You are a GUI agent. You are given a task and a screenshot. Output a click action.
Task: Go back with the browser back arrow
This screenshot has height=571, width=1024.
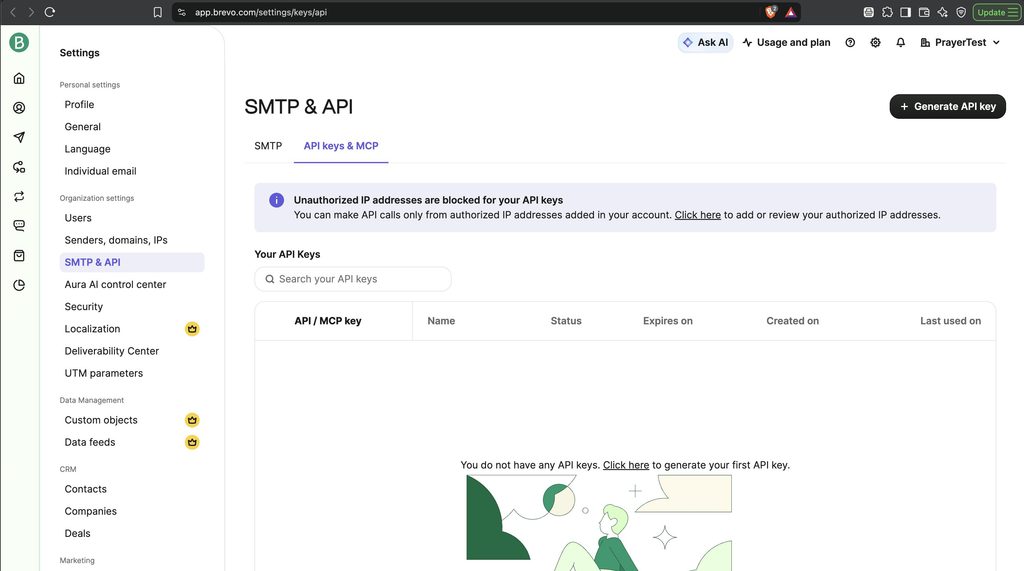click(x=12, y=12)
